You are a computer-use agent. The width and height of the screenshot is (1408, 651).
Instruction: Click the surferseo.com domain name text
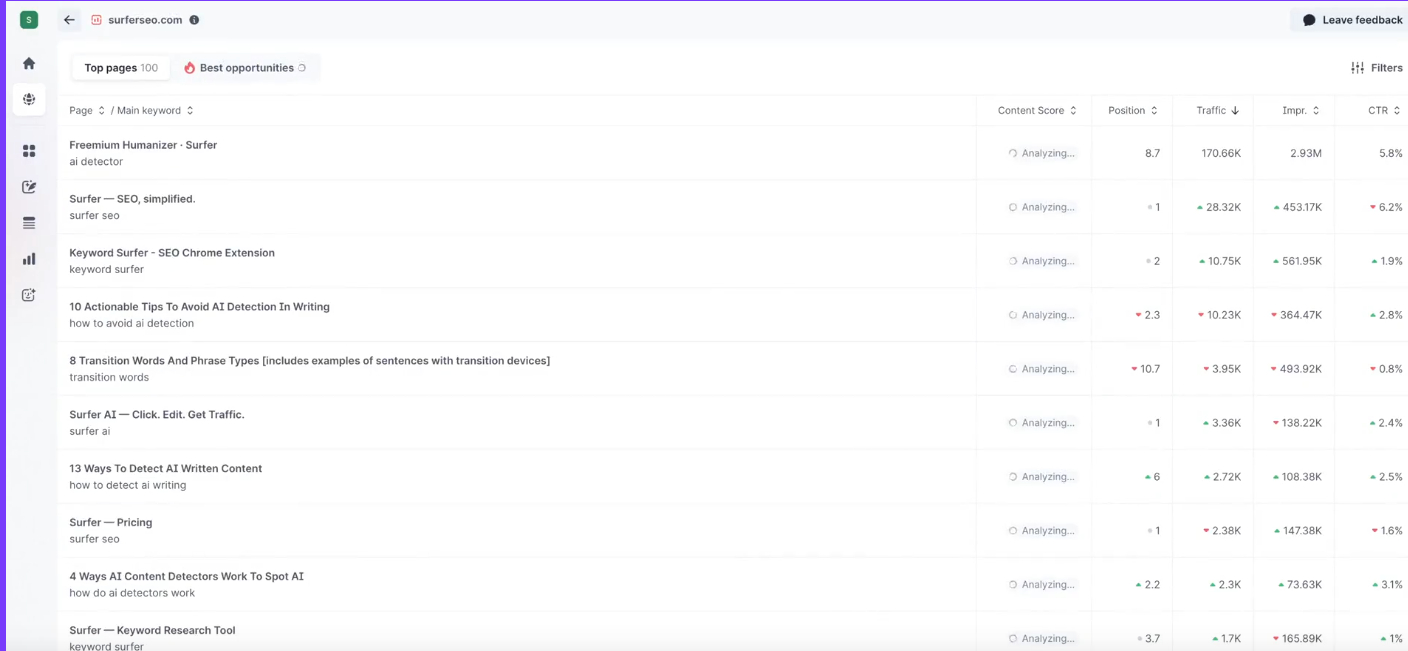[x=145, y=20]
